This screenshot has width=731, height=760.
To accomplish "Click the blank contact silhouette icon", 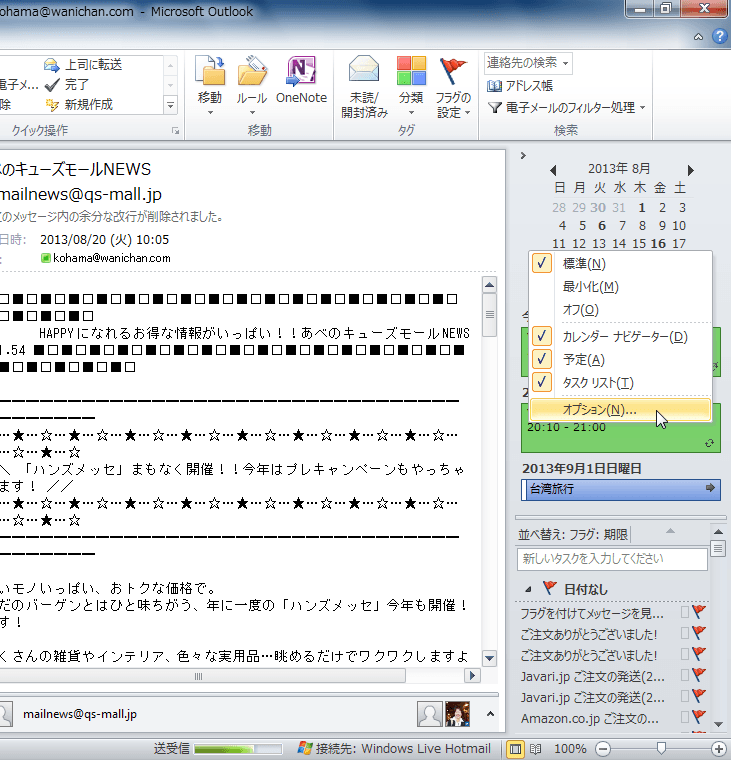I will click(429, 714).
